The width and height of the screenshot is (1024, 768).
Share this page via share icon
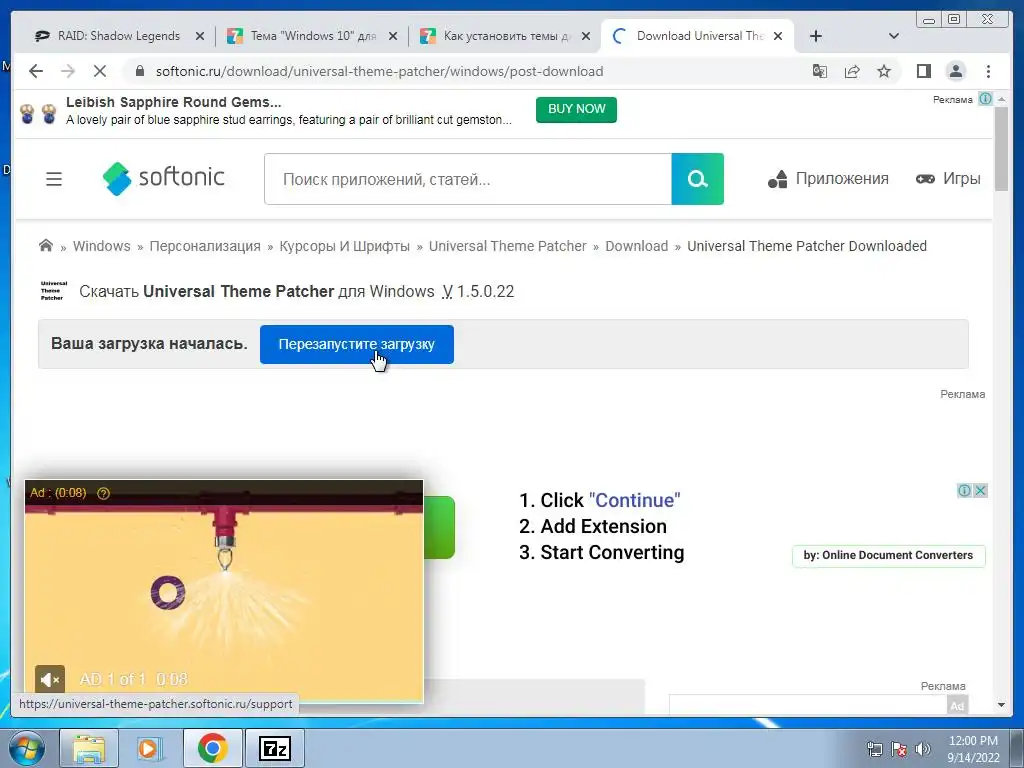(x=852, y=71)
